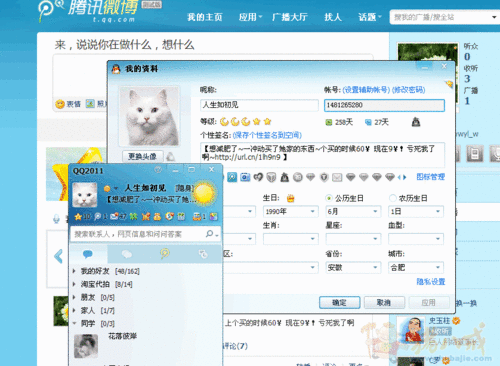The width and height of the screenshot is (500, 366).
Task: Switch to groups tab in QQ2011
Action: click(x=127, y=255)
